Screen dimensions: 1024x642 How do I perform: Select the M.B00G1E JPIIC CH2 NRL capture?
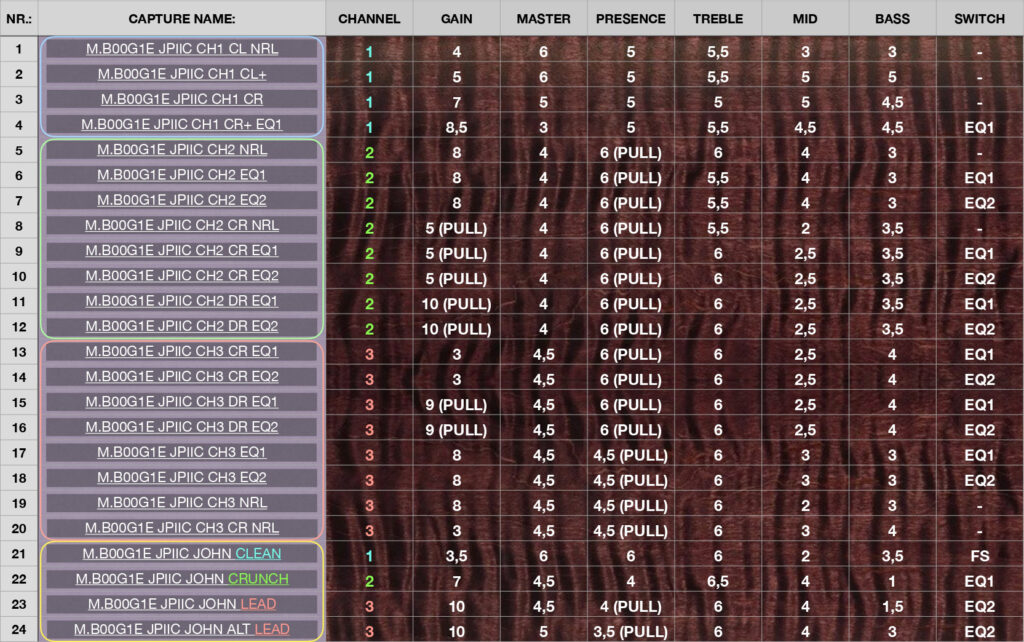point(182,151)
